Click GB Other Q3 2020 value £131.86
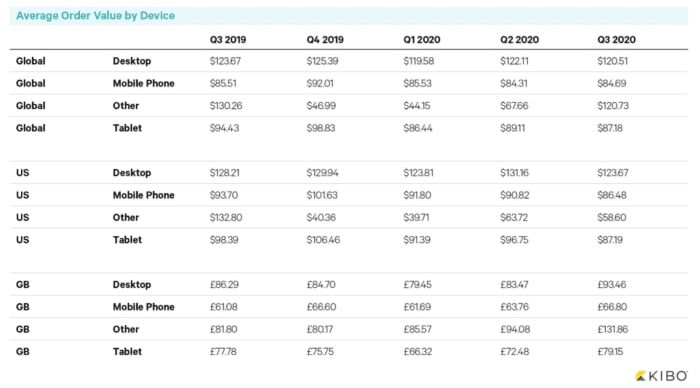This screenshot has width=700, height=388. (x=612, y=329)
